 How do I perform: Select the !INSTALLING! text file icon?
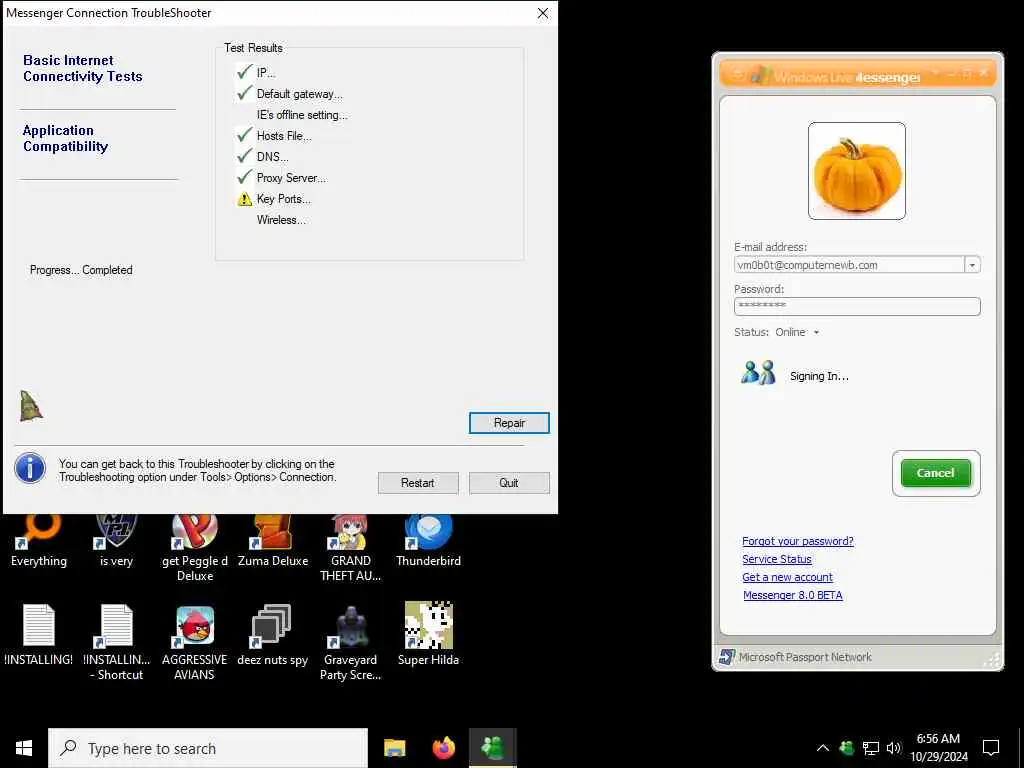[x=39, y=635]
